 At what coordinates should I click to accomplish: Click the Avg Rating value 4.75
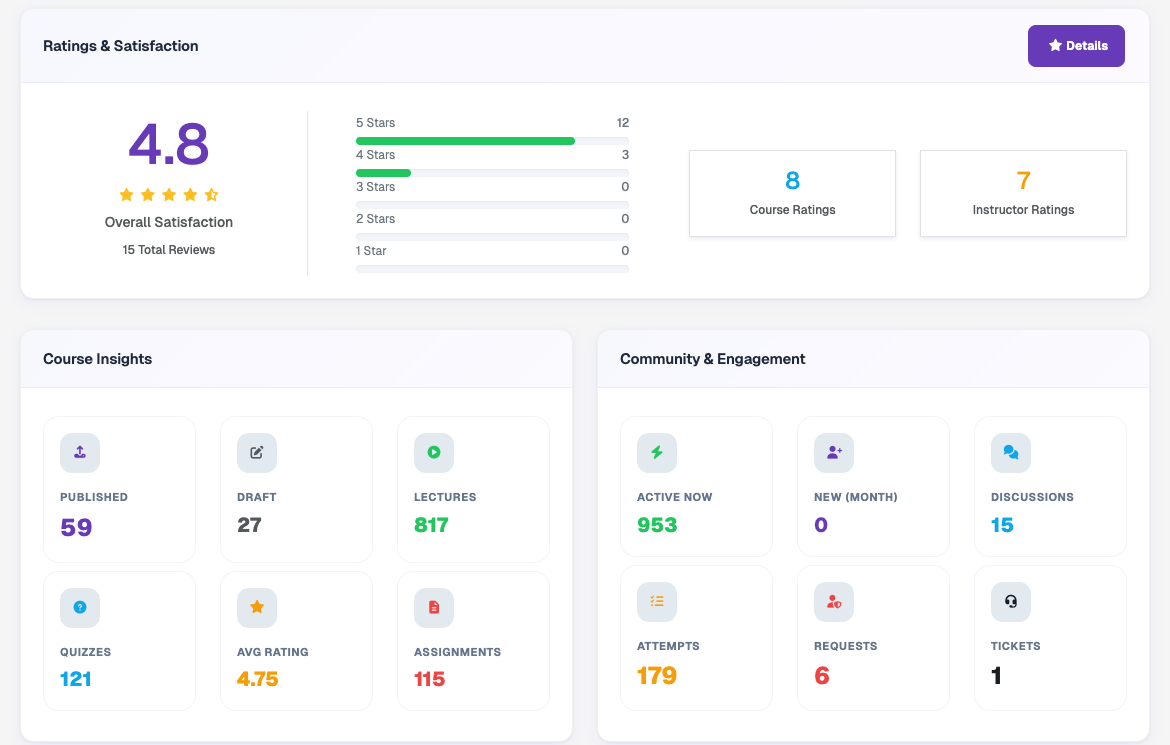tap(257, 679)
